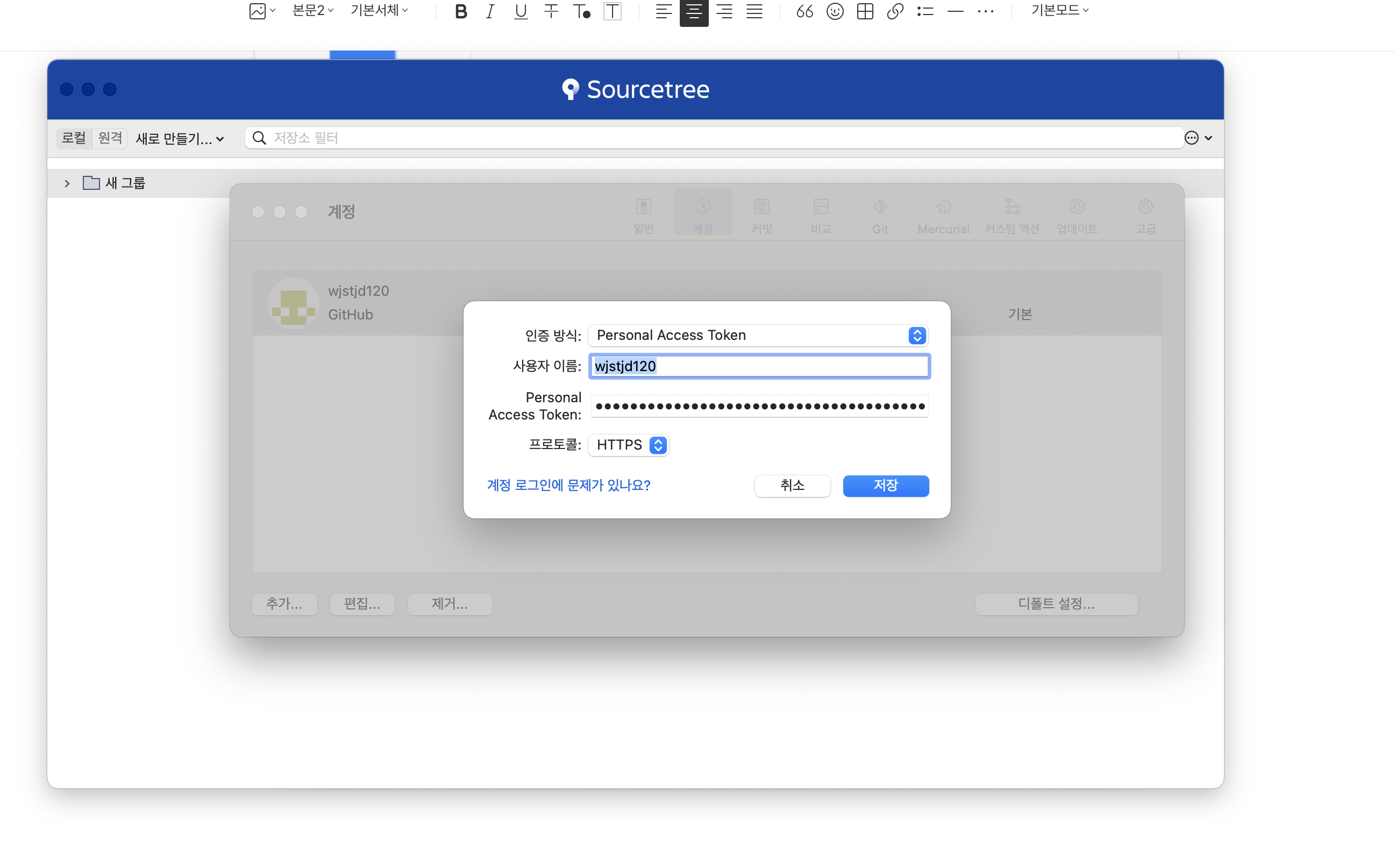Viewport: 1395px width, 868px height.
Task: Click the 취소 button
Action: pos(792,486)
